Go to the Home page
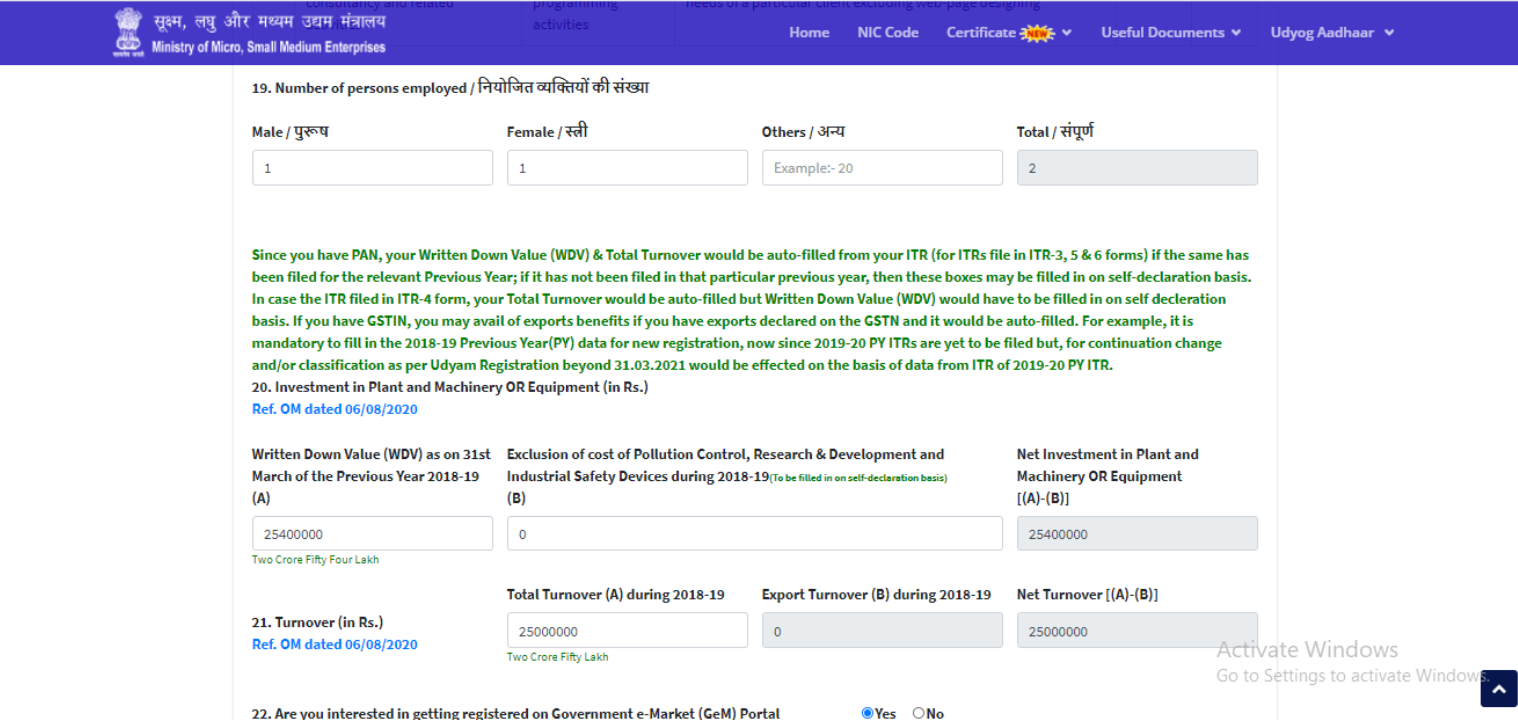Screen dimensions: 1518x720 click(808, 33)
